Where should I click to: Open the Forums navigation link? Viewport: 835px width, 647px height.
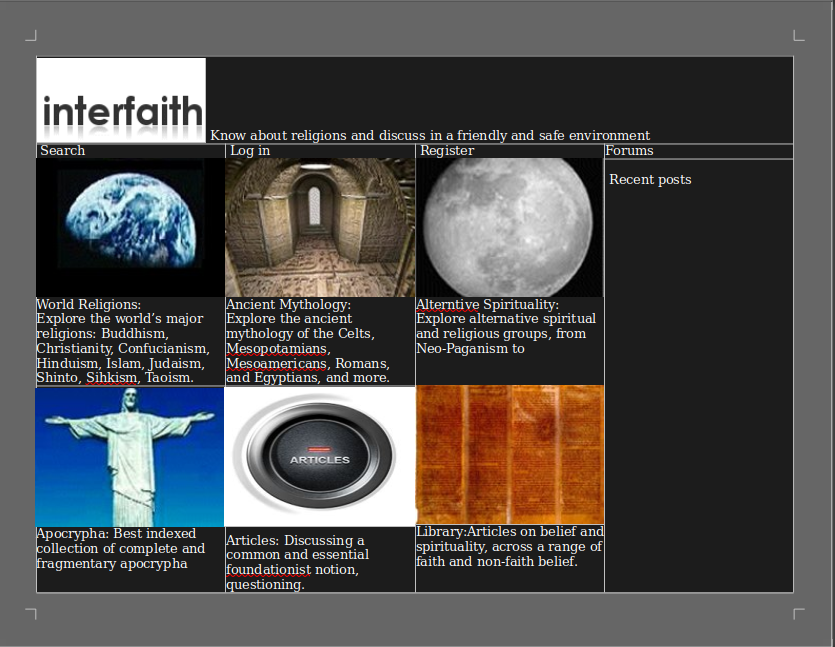point(629,151)
